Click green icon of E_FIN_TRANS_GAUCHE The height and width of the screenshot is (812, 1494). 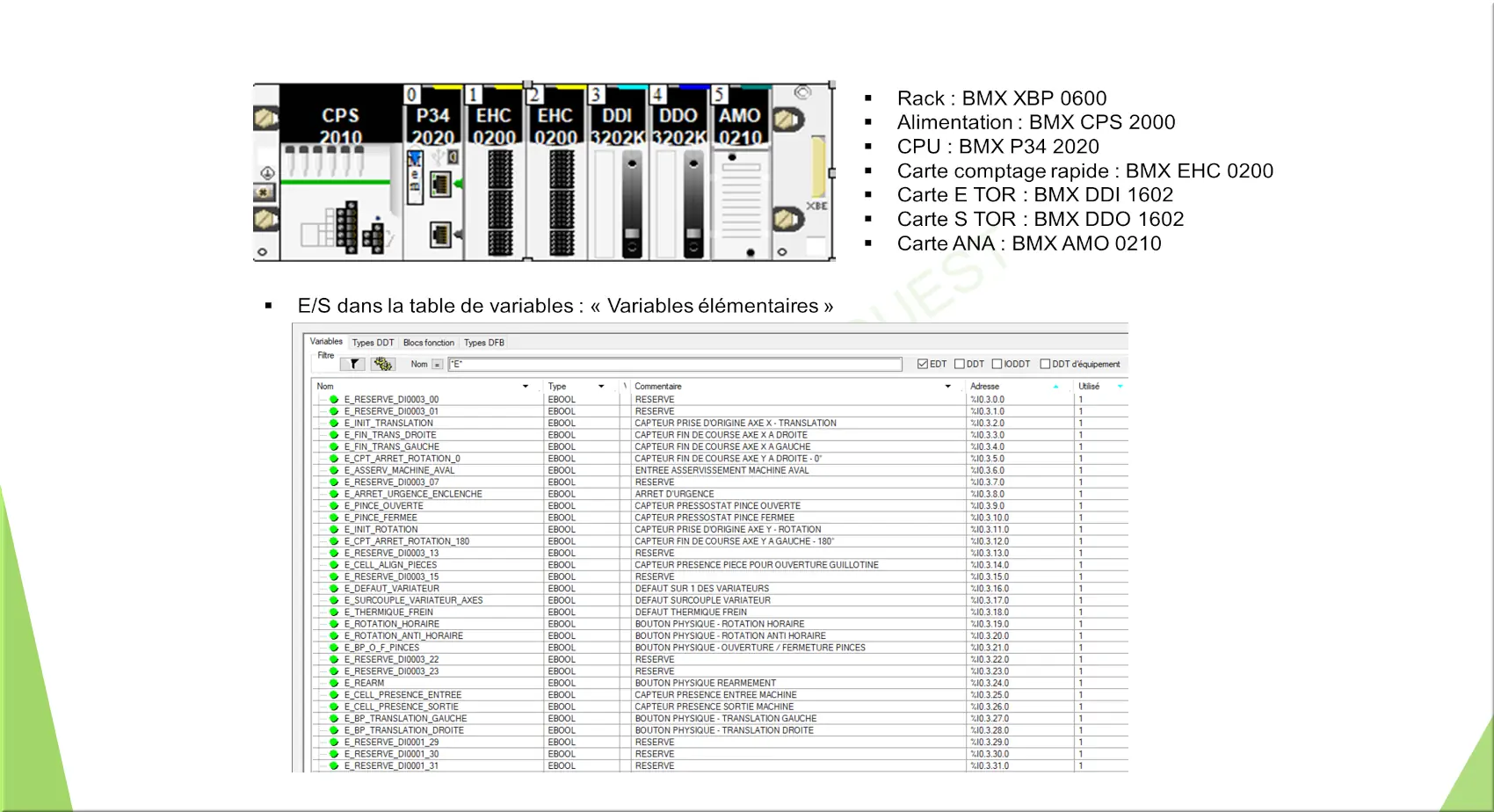click(334, 447)
